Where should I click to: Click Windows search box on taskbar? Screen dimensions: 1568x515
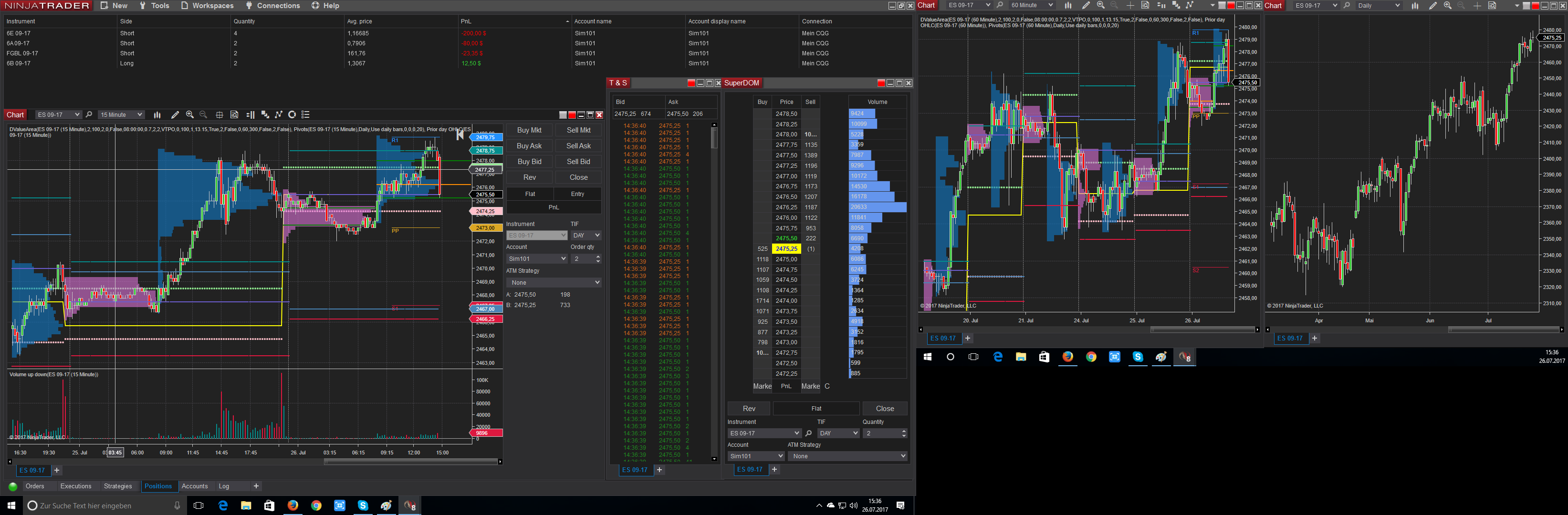[x=104, y=505]
